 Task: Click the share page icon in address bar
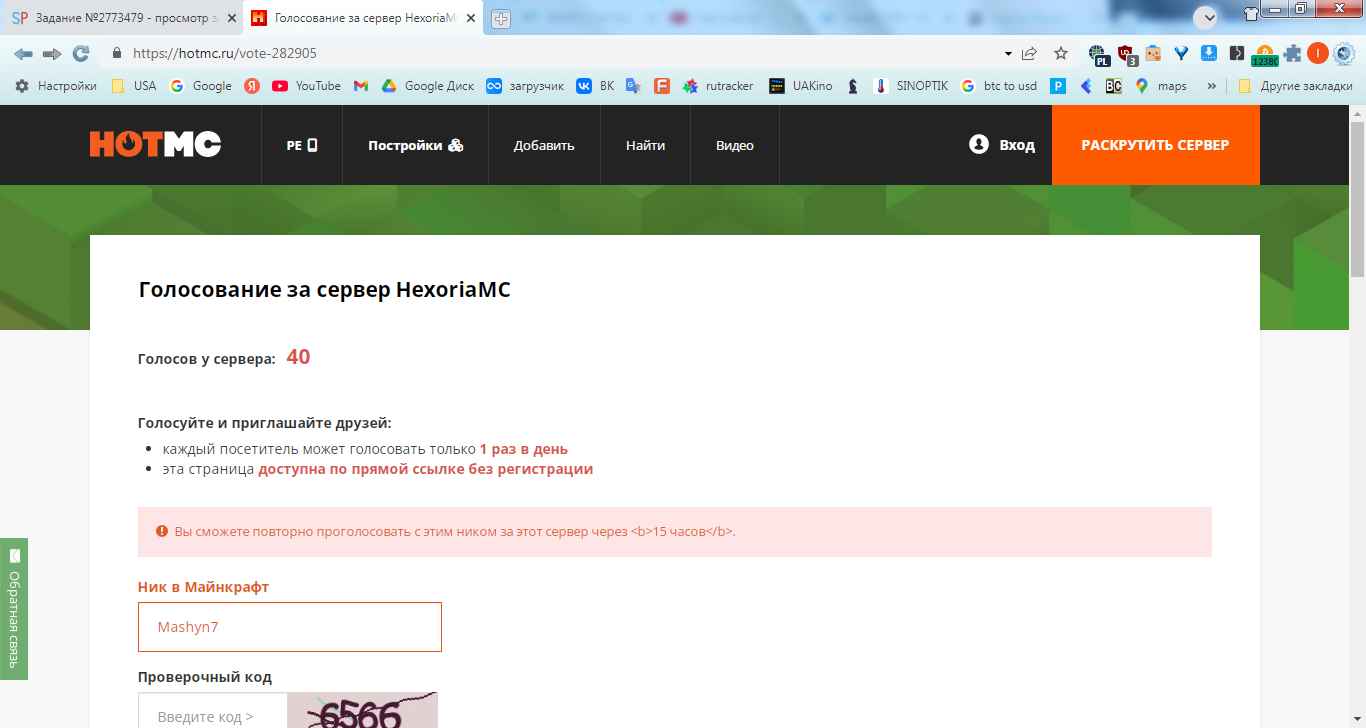pyautogui.click(x=1029, y=53)
